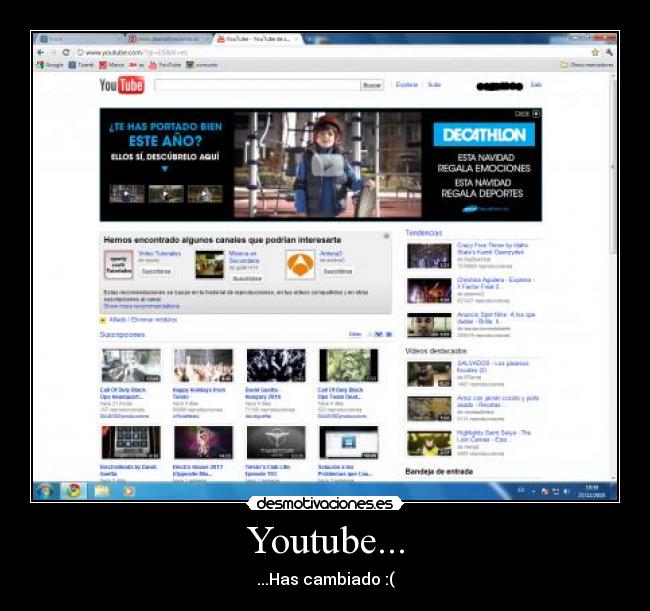Open the Suscripciones section heading
Image resolution: width=650 pixels, height=611 pixels.
[x=122, y=335]
